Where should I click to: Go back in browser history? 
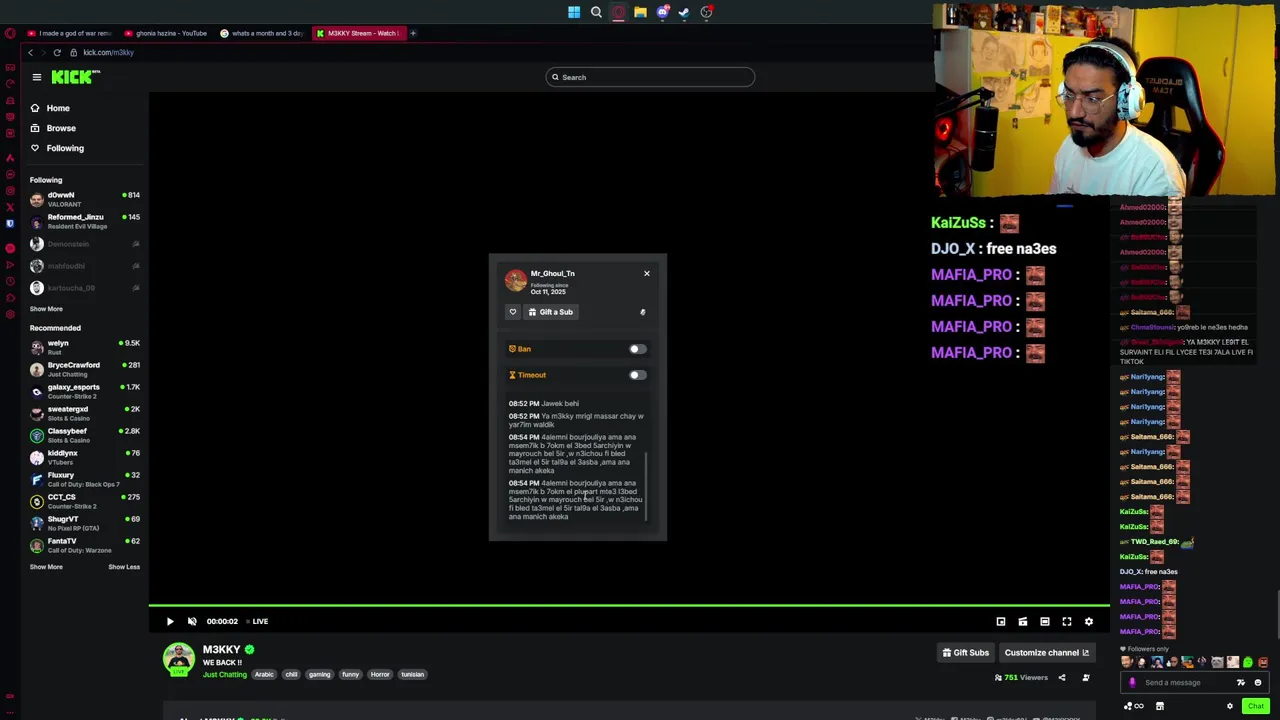click(x=31, y=52)
